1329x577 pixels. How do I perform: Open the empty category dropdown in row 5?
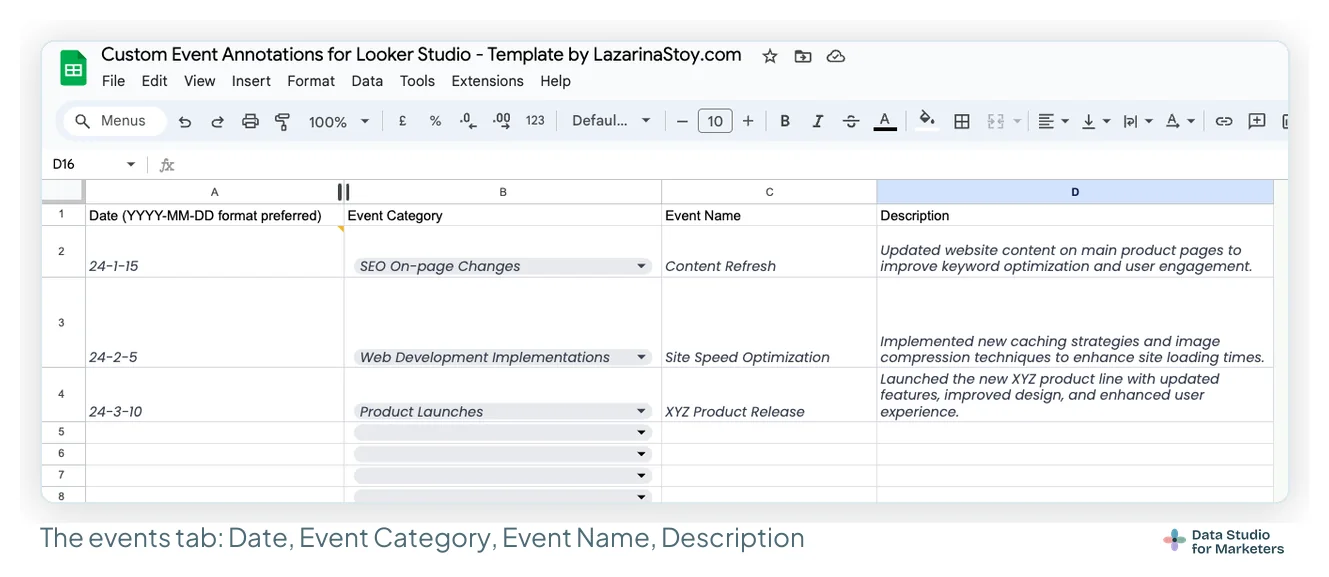point(641,433)
